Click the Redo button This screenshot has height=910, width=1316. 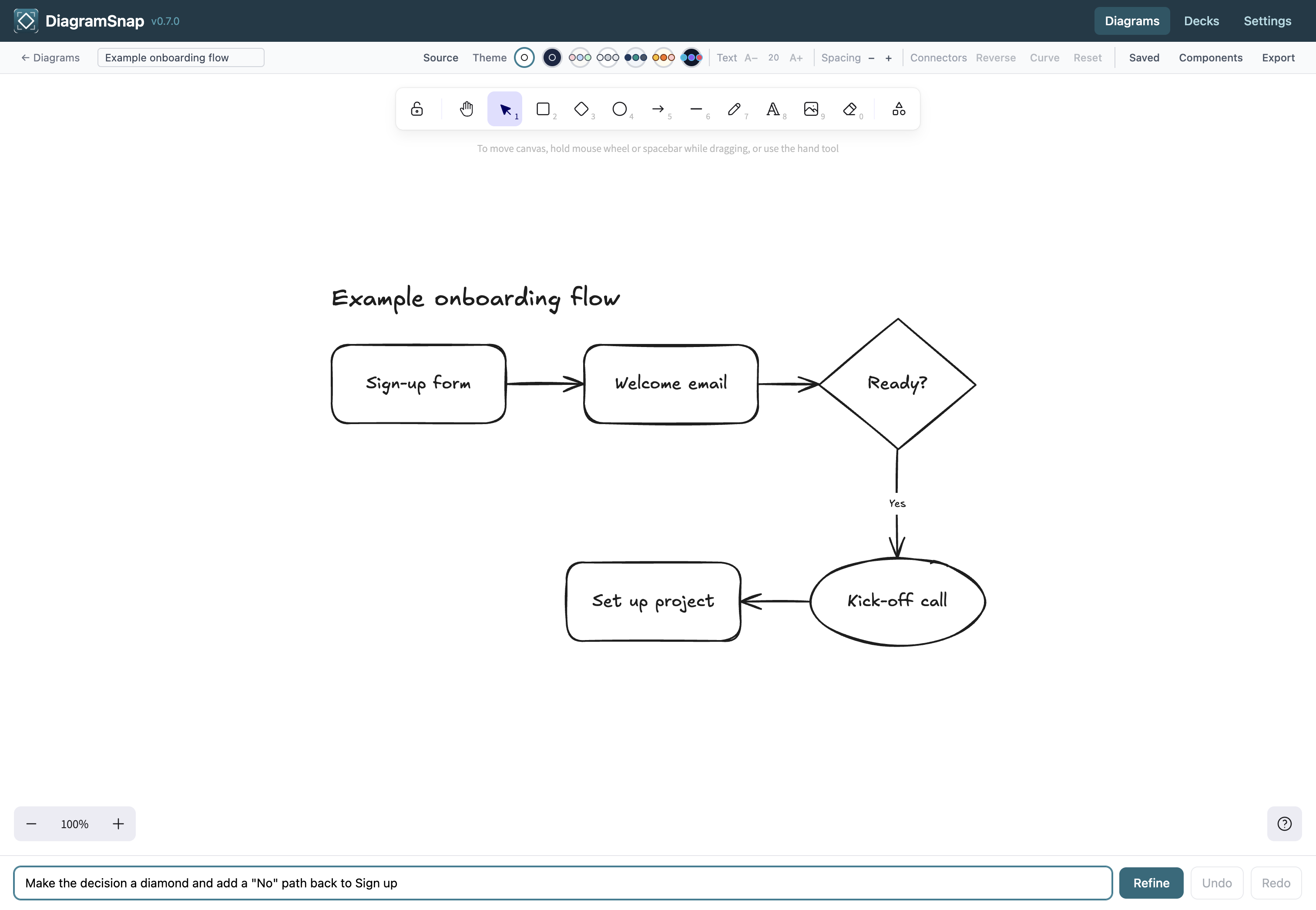pos(1276,883)
